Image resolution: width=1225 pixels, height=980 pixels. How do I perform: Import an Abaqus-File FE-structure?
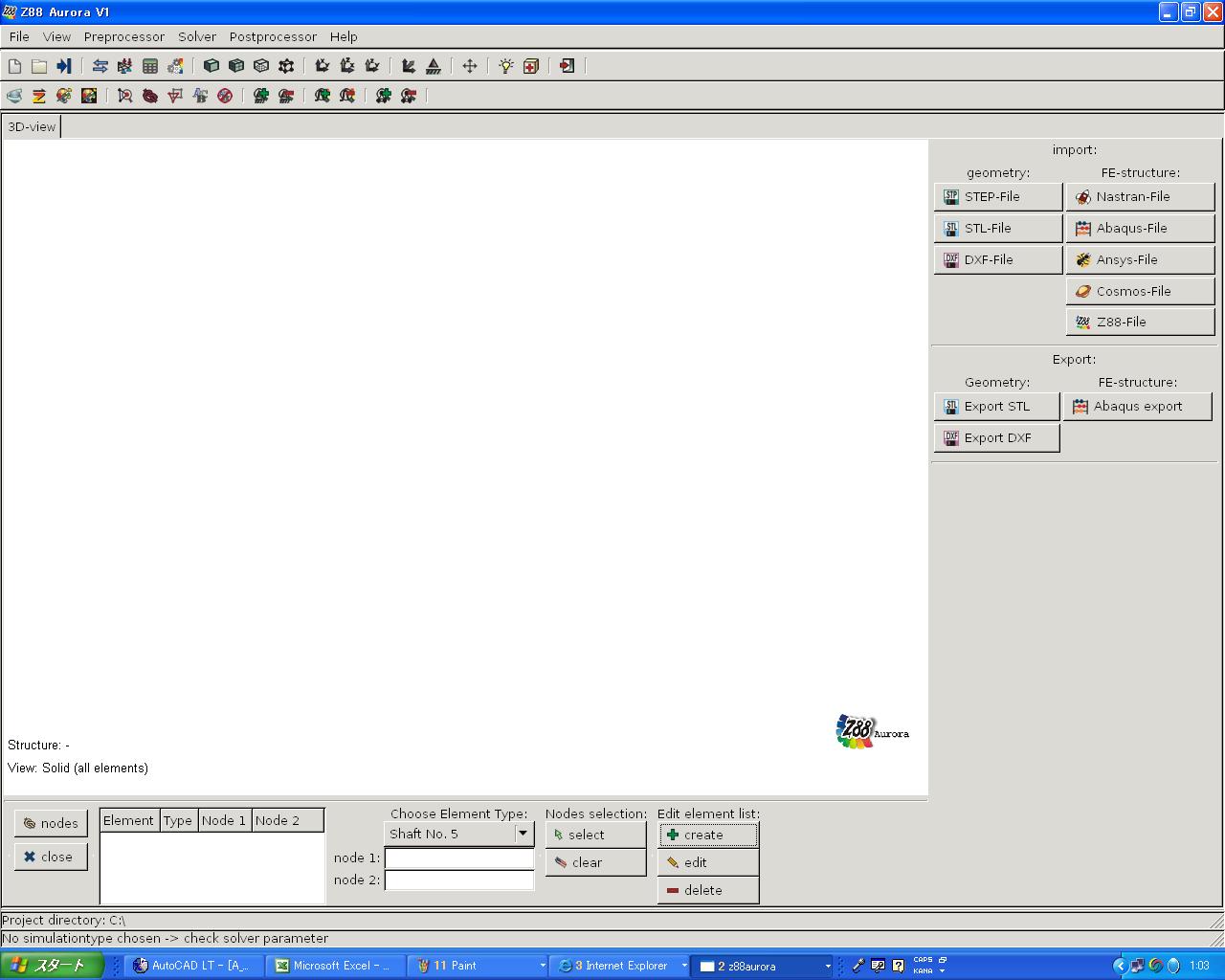click(1141, 228)
